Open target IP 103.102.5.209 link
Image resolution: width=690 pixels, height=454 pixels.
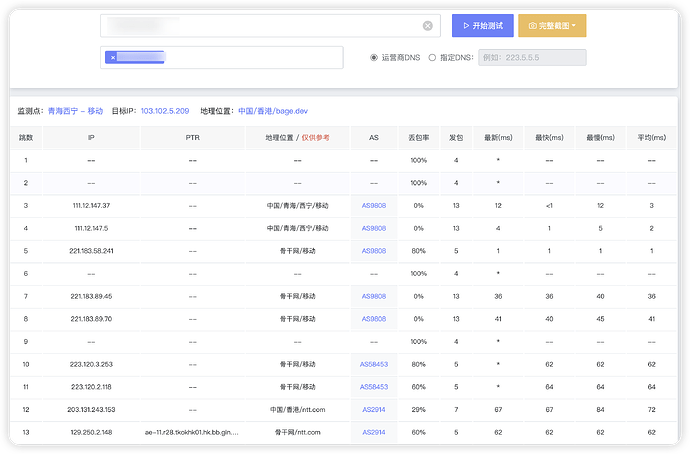[165, 111]
